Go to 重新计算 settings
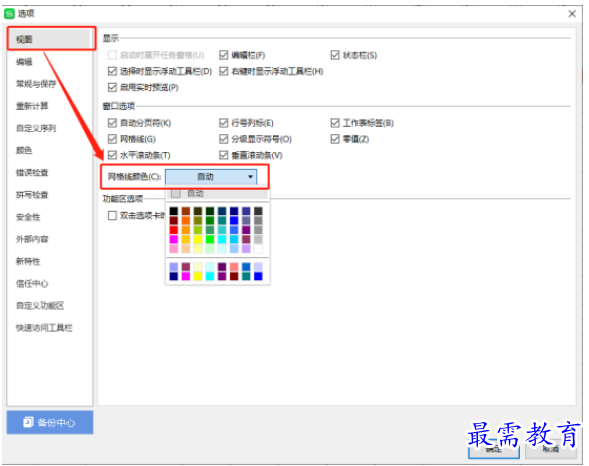Screen dimensions: 589x466 50,106
